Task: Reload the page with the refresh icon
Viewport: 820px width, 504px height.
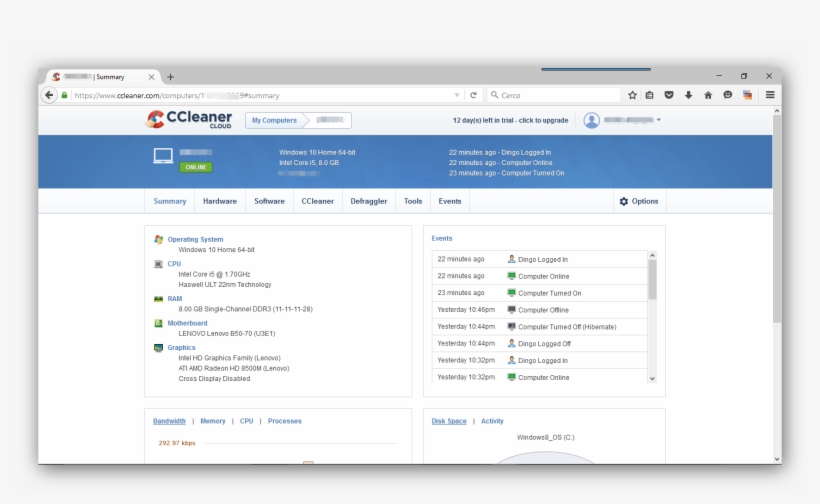Action: (x=473, y=95)
